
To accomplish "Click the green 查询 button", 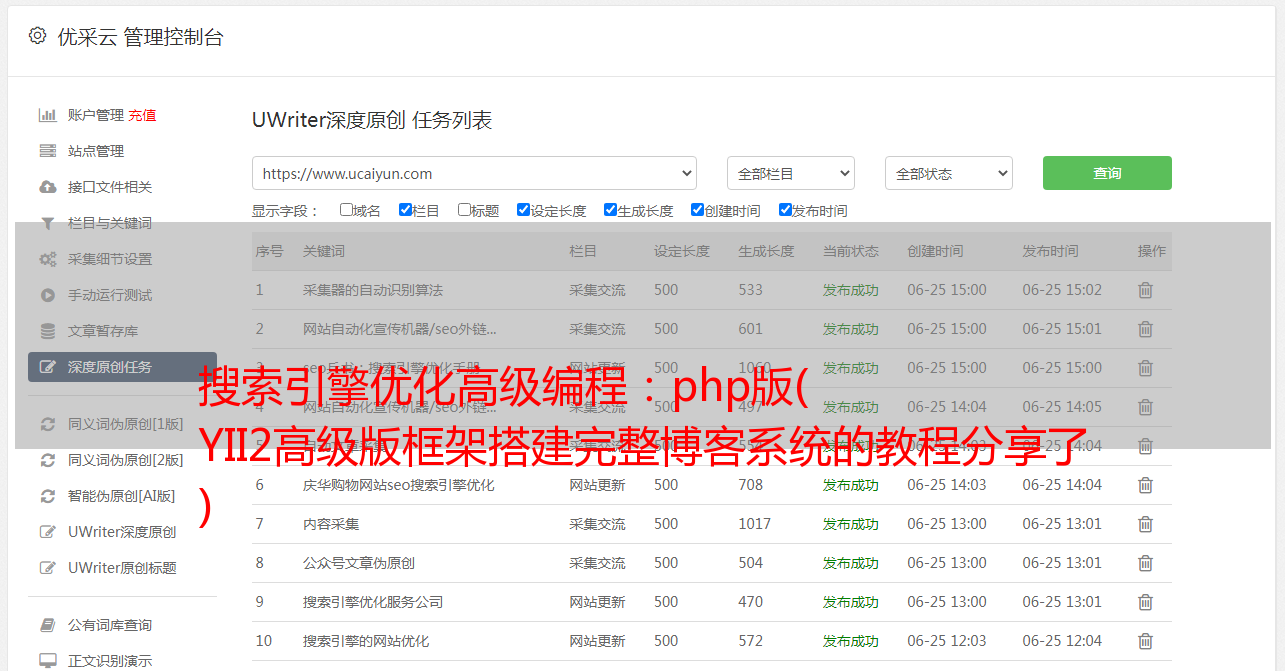I will pyautogui.click(x=1107, y=173).
